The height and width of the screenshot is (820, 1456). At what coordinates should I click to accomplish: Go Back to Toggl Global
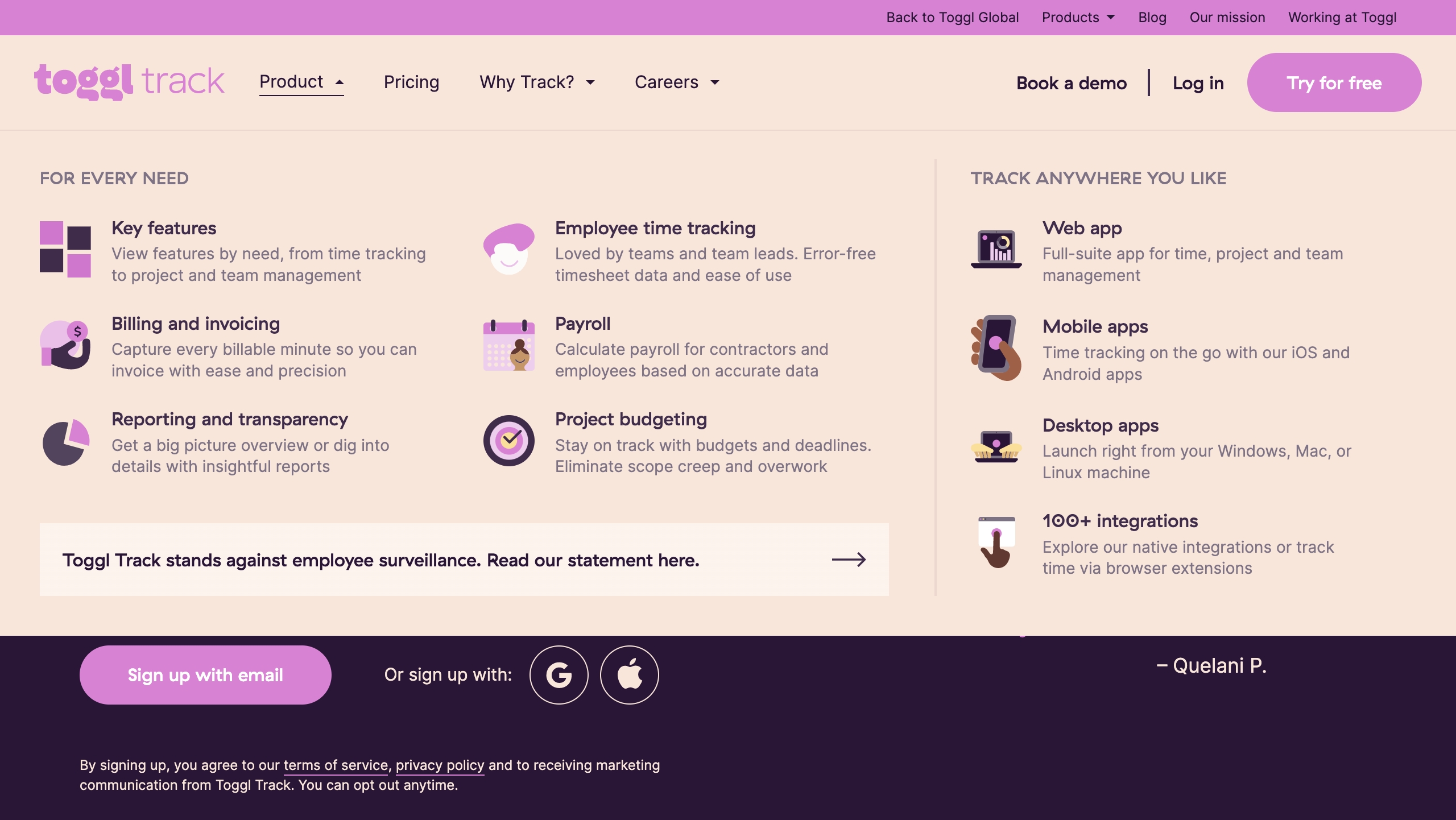953,18
